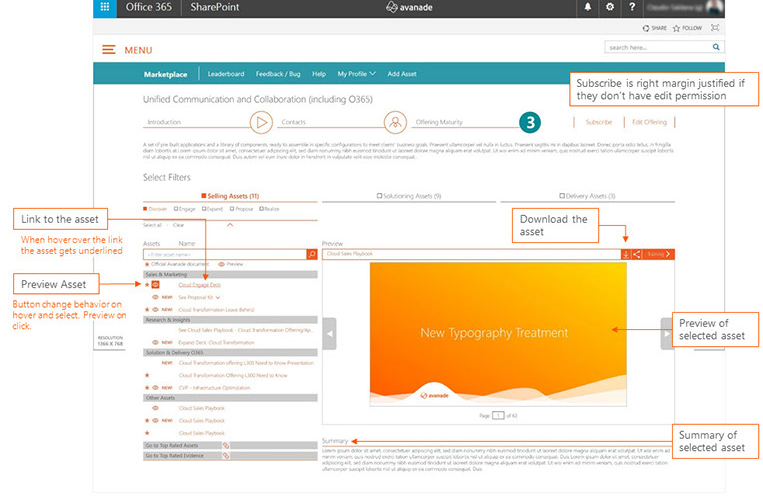763x502 pixels.
Task: Click the Subscribe link
Action: [x=598, y=122]
